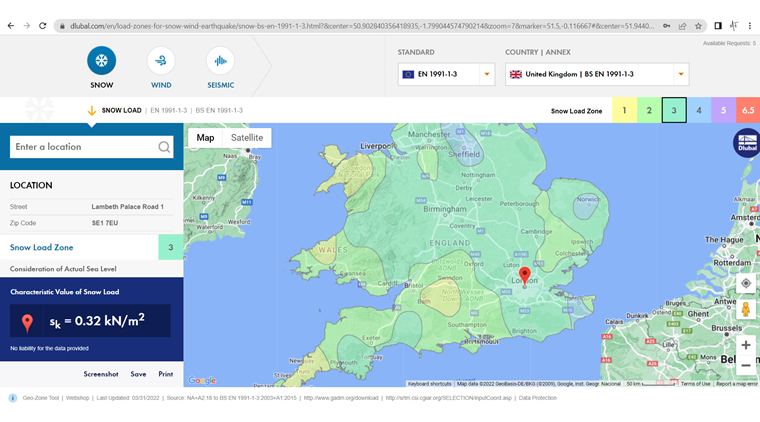Click the BS EN 1991-1-3 breadcrumb text
Viewport: 760px width, 422px height.
pyautogui.click(x=219, y=110)
